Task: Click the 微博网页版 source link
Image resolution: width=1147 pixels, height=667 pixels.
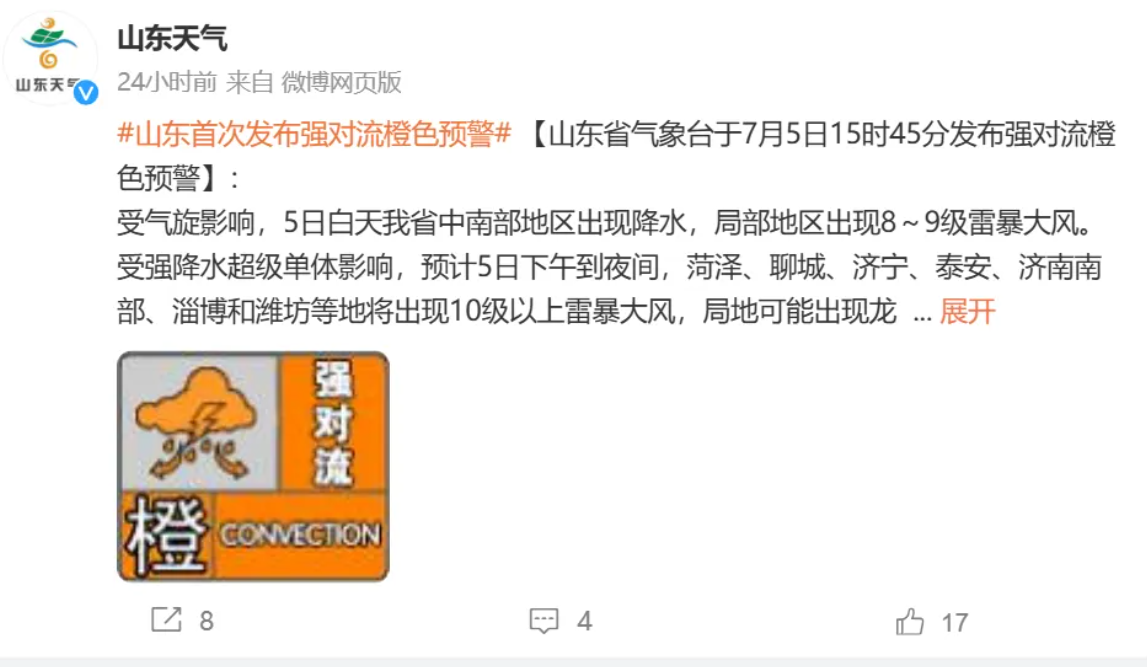Action: (x=342, y=82)
